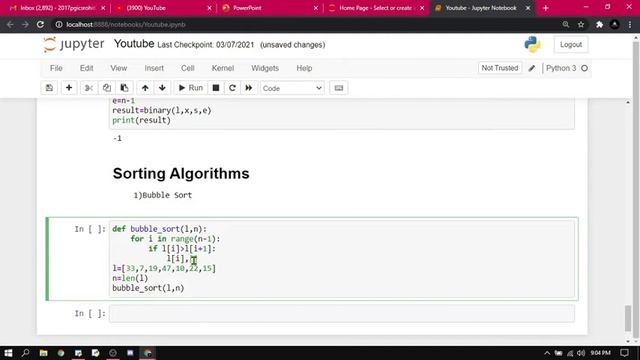The image size is (640, 360).
Task: Switch to the PowerPoint browser tab
Action: (269, 8)
